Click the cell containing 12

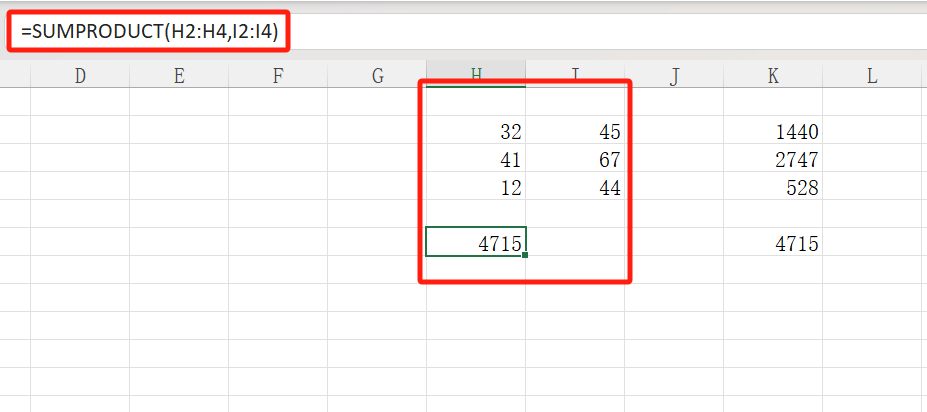pos(476,187)
